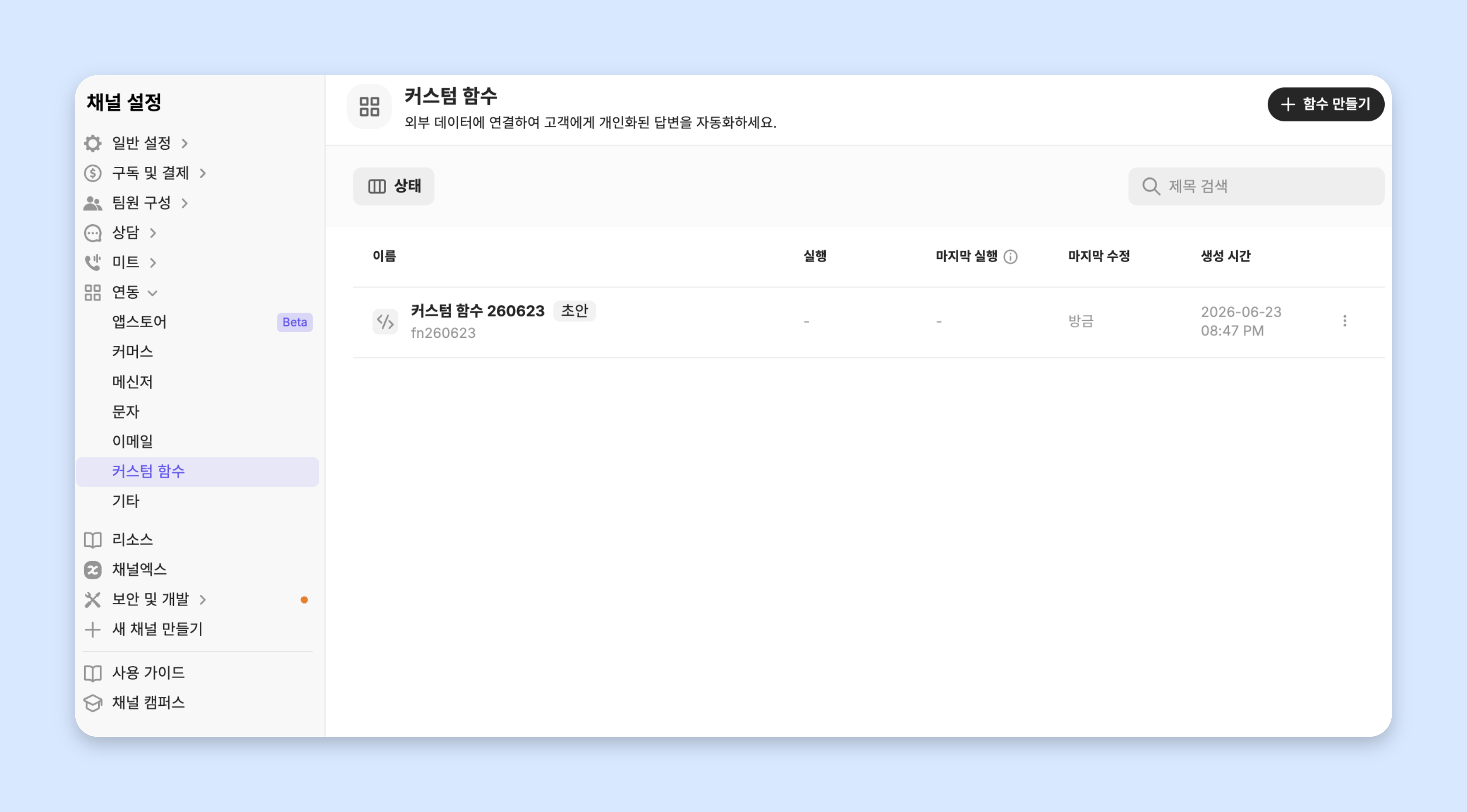The image size is (1467, 812).
Task: Click the gear icon beside 일반 설정
Action: (93, 143)
